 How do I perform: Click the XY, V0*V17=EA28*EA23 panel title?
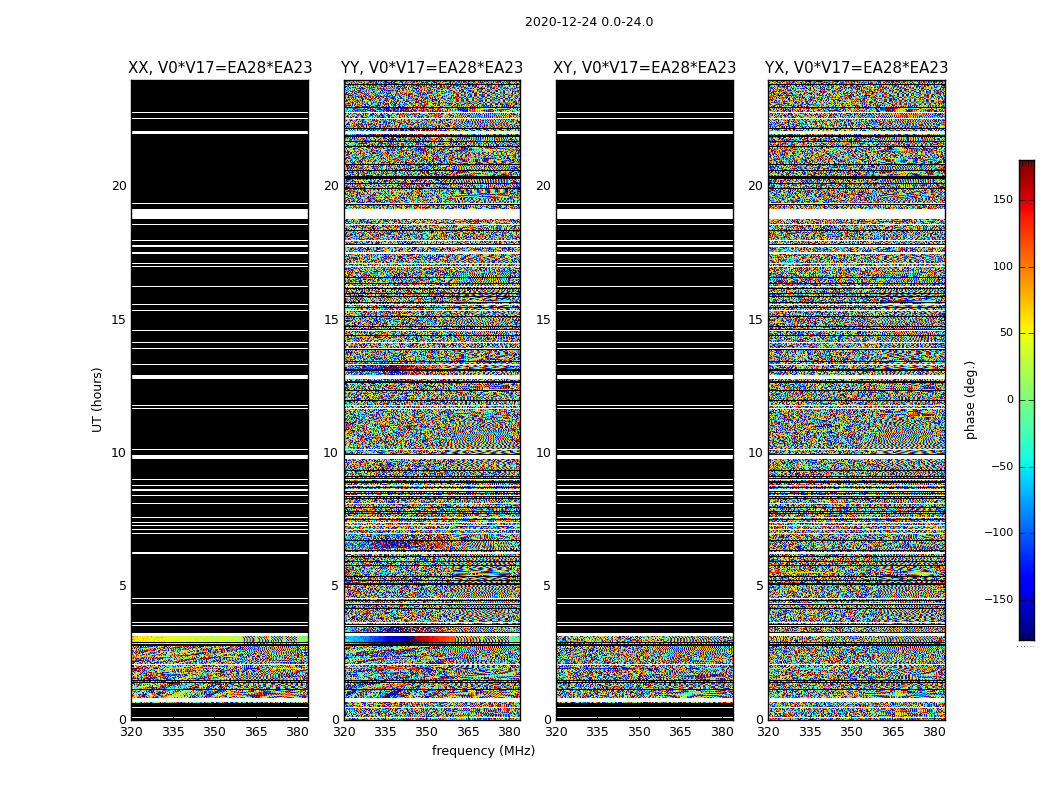coord(644,68)
